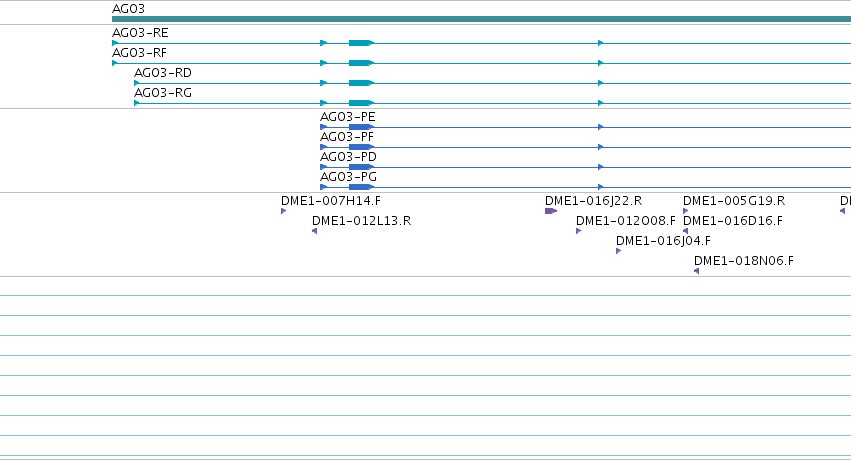Click the DME1-007H14.F arrow marker
851x460 pixels.
(283, 211)
